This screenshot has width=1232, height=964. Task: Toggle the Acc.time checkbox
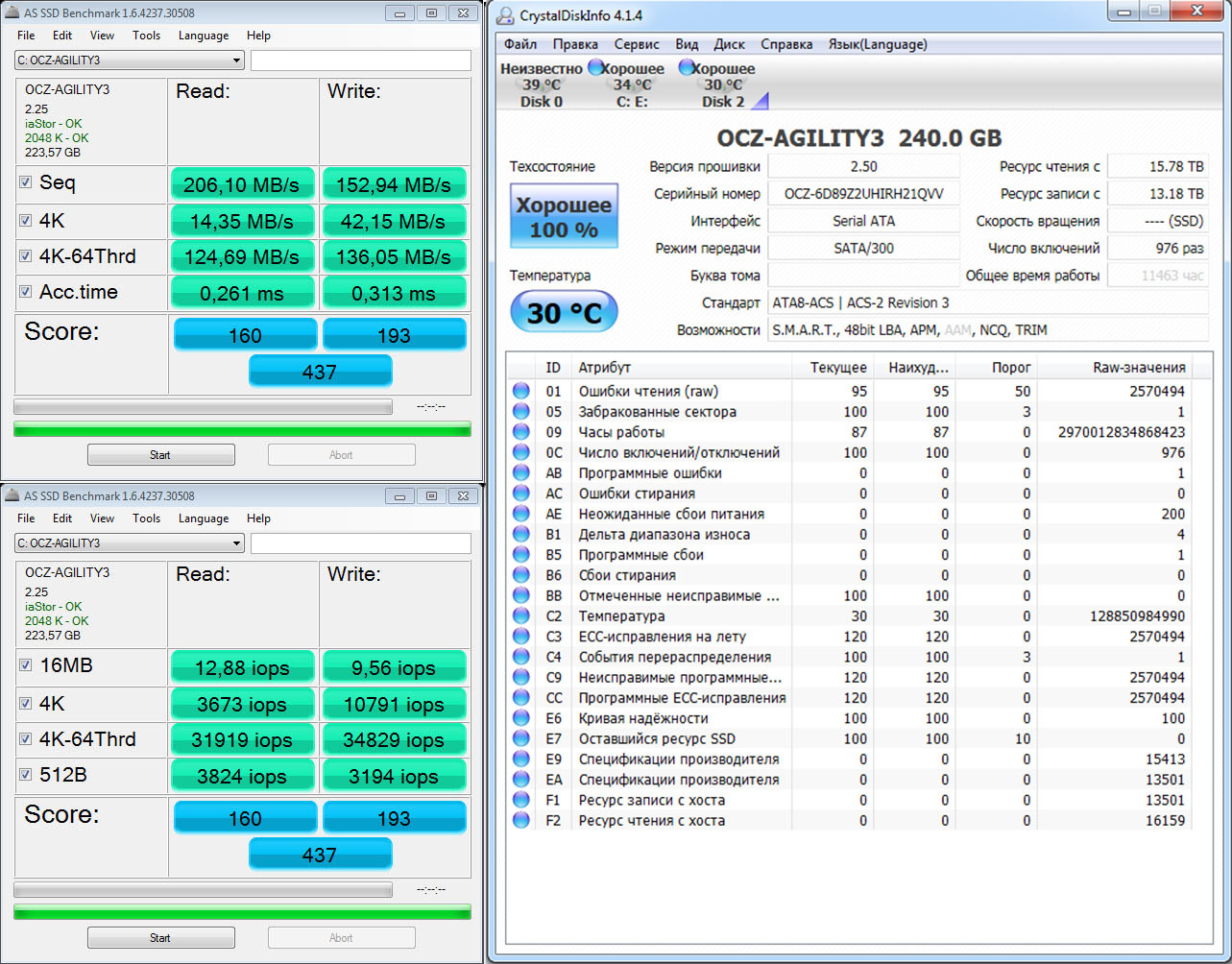pos(25,292)
